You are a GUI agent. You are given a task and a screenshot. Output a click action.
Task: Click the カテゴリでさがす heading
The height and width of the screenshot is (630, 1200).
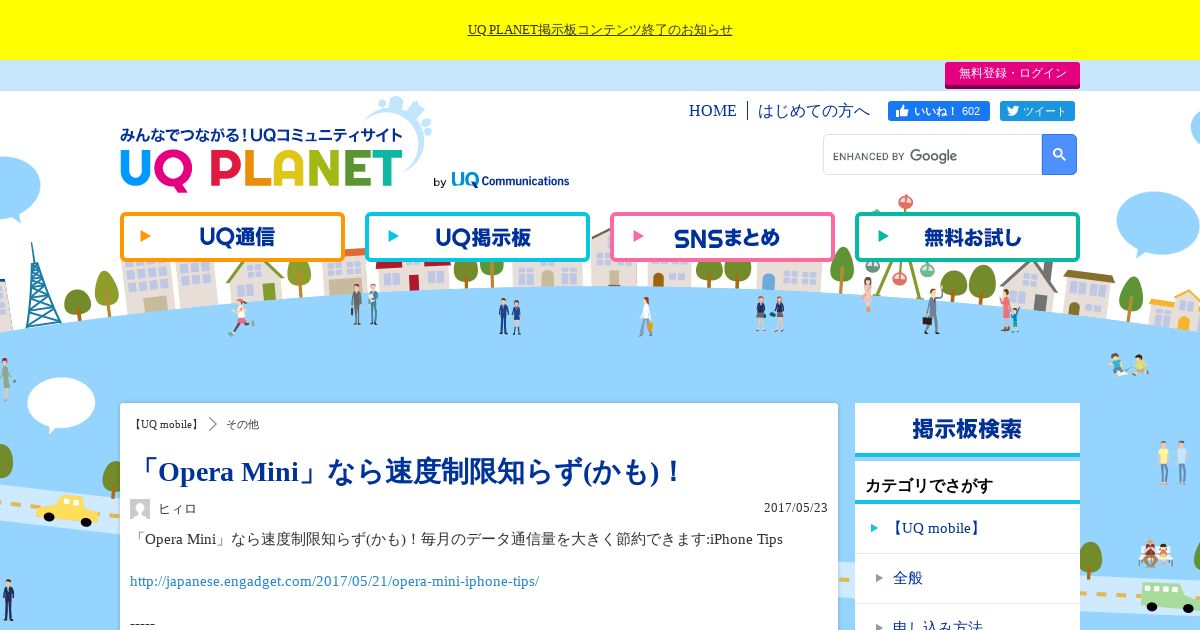(x=929, y=486)
